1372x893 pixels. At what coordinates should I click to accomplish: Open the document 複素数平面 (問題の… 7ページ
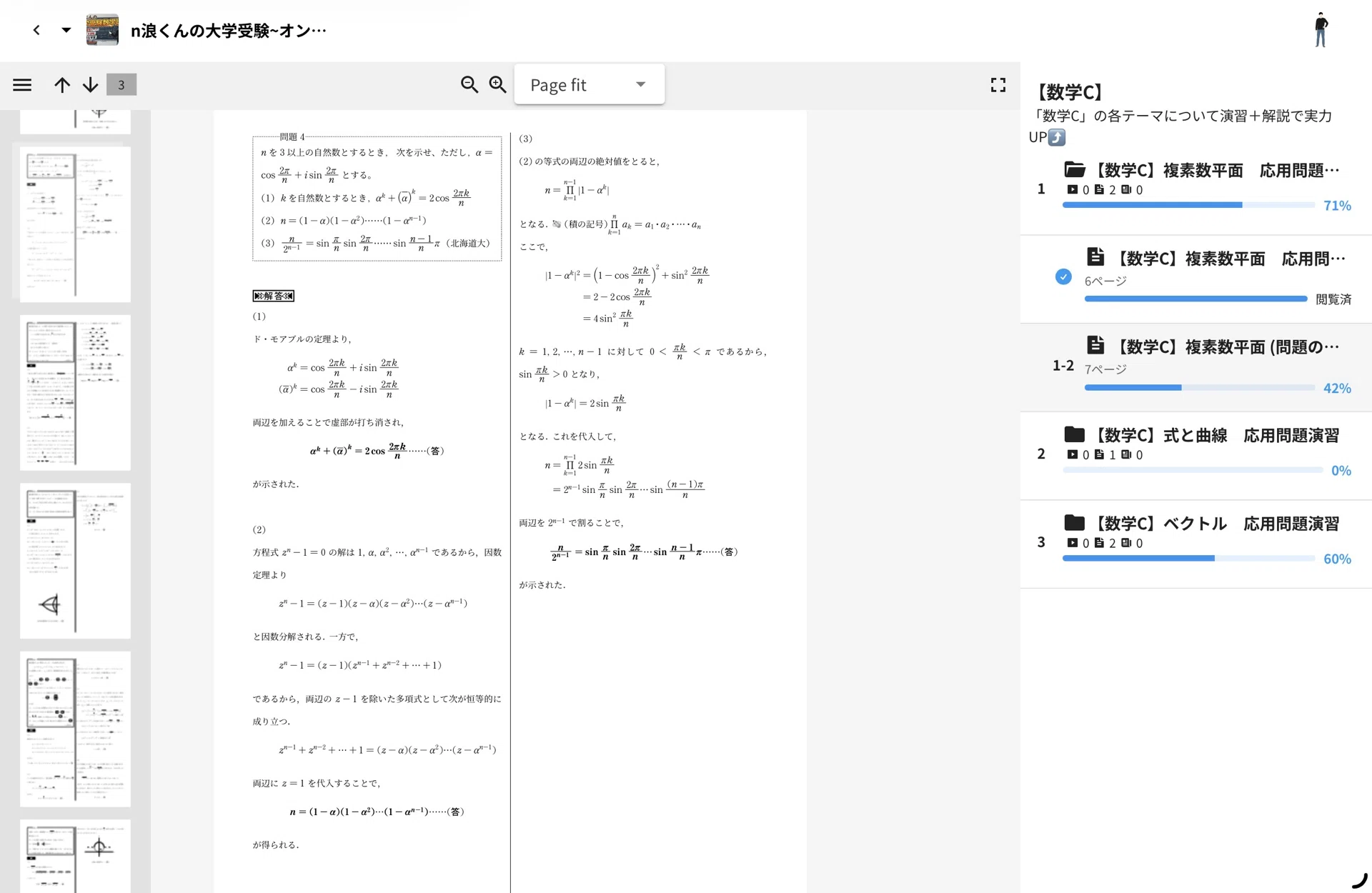tap(1195, 367)
